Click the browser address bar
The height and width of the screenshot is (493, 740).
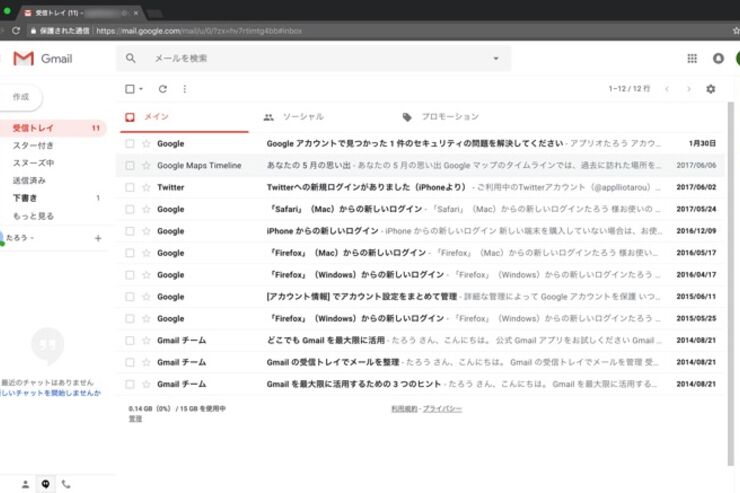pos(378,31)
